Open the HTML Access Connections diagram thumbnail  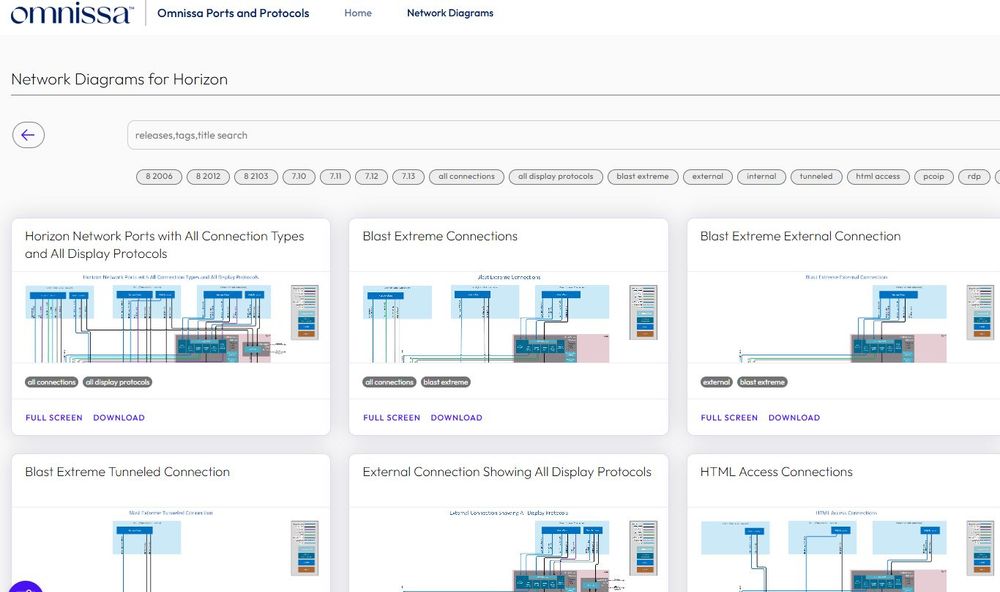pyautogui.click(x=844, y=550)
